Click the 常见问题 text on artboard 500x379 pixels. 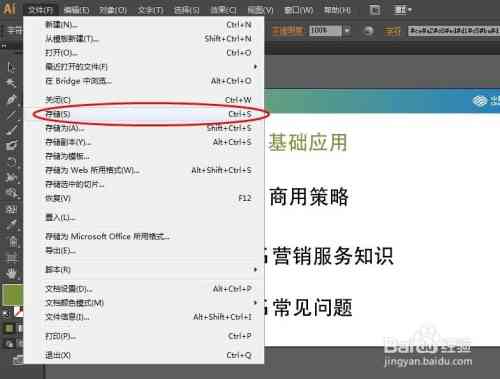tap(313, 307)
